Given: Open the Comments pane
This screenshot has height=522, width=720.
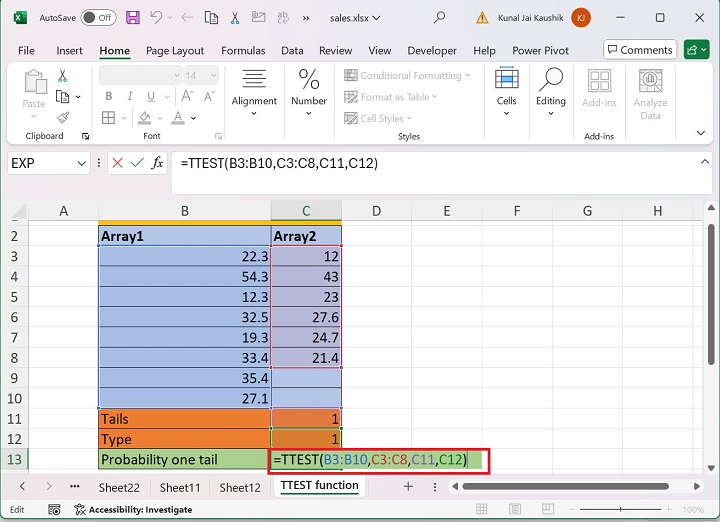Looking at the screenshot, I should [x=638, y=50].
